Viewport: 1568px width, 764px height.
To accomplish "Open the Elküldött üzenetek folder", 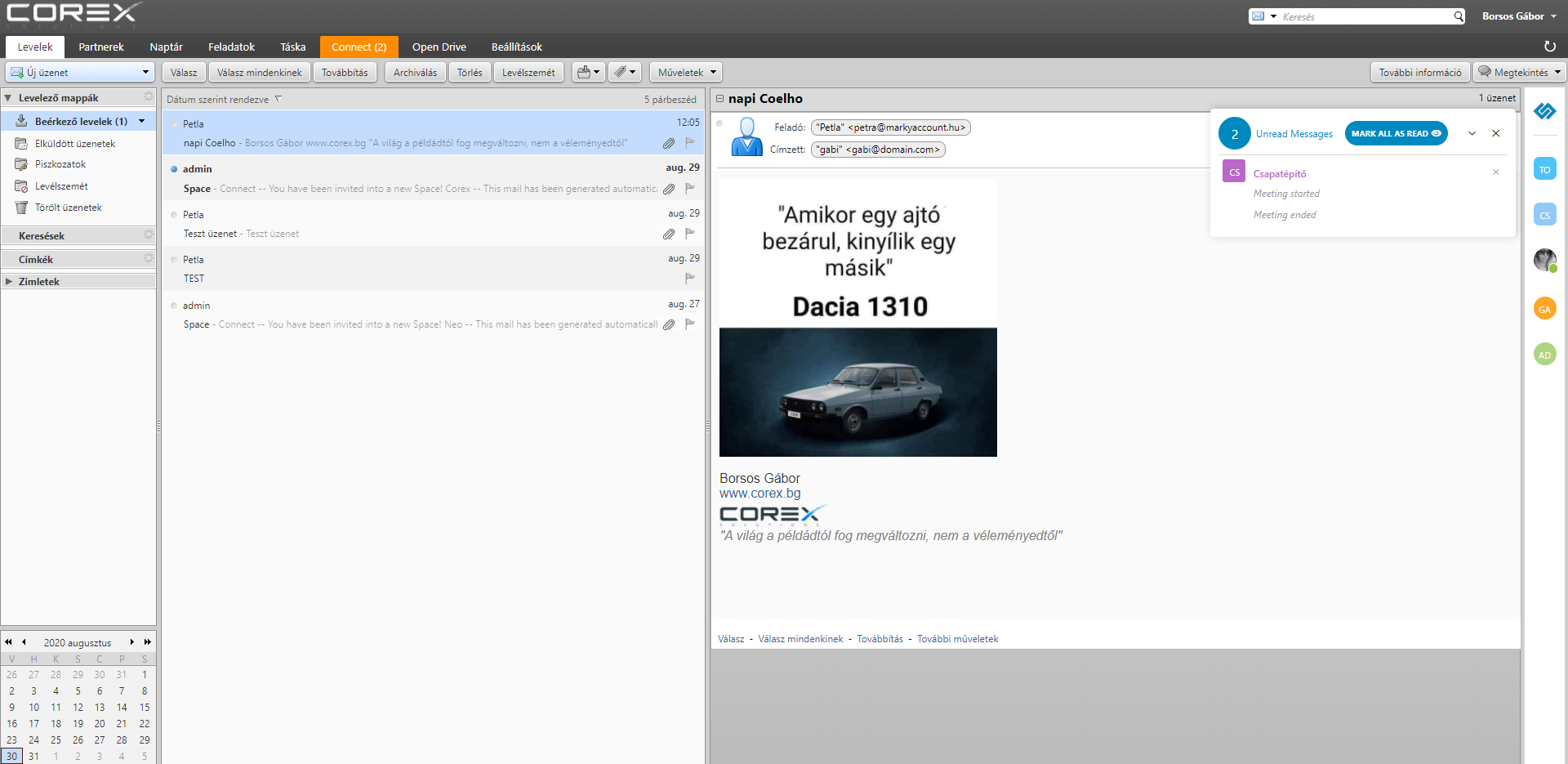I will coord(75,143).
